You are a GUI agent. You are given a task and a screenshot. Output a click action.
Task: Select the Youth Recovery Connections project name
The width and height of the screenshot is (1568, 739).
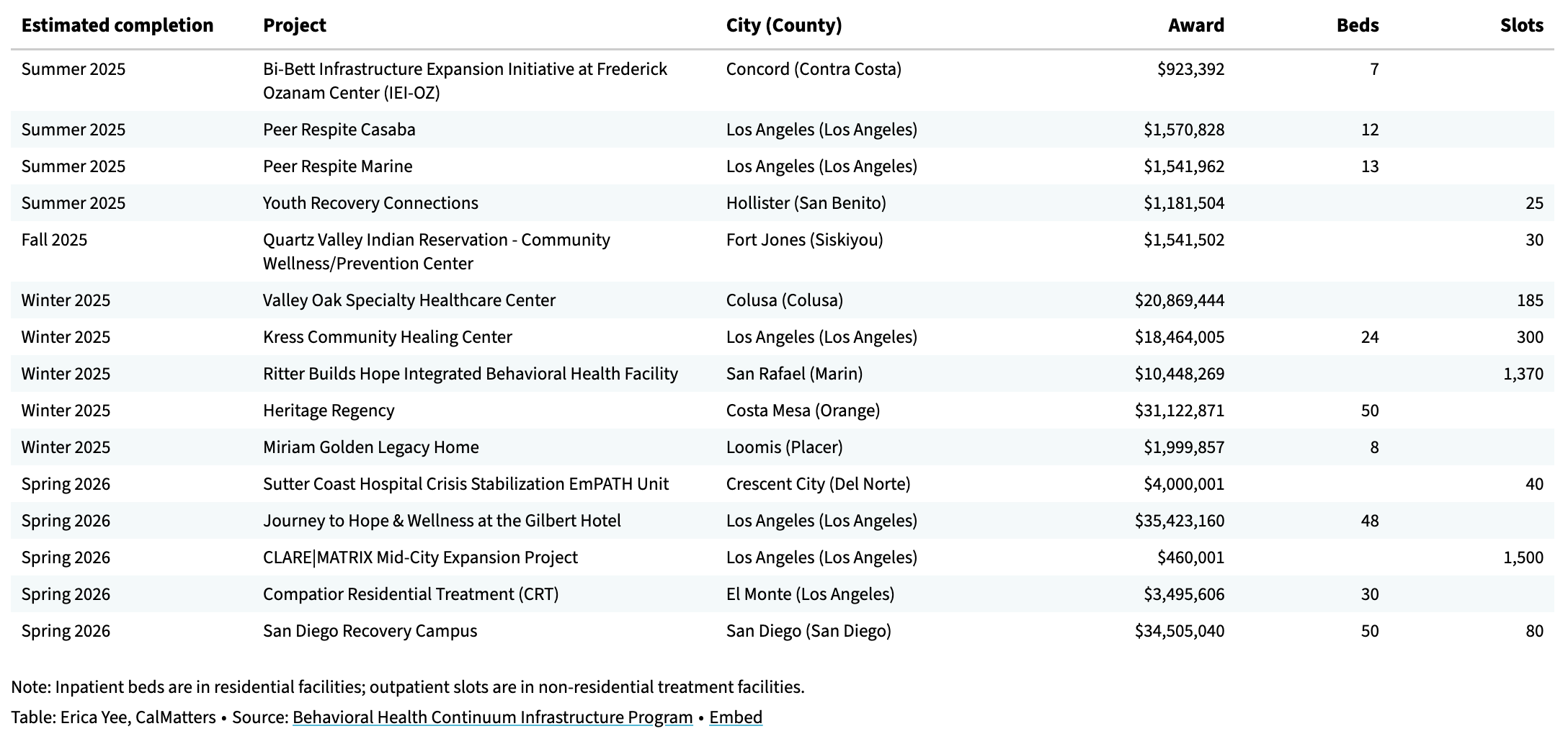[x=370, y=203]
